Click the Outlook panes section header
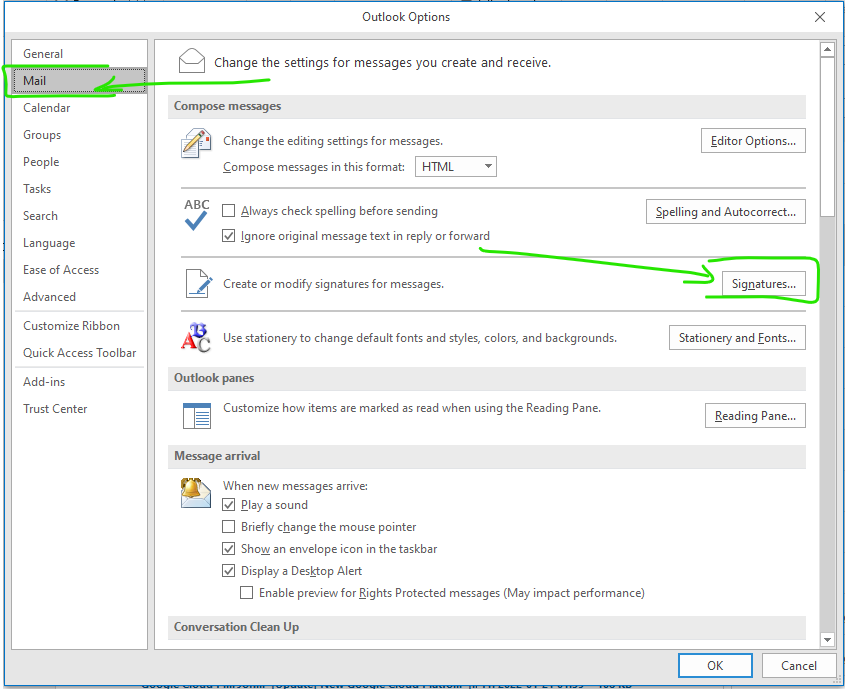This screenshot has width=845, height=689. coord(487,379)
